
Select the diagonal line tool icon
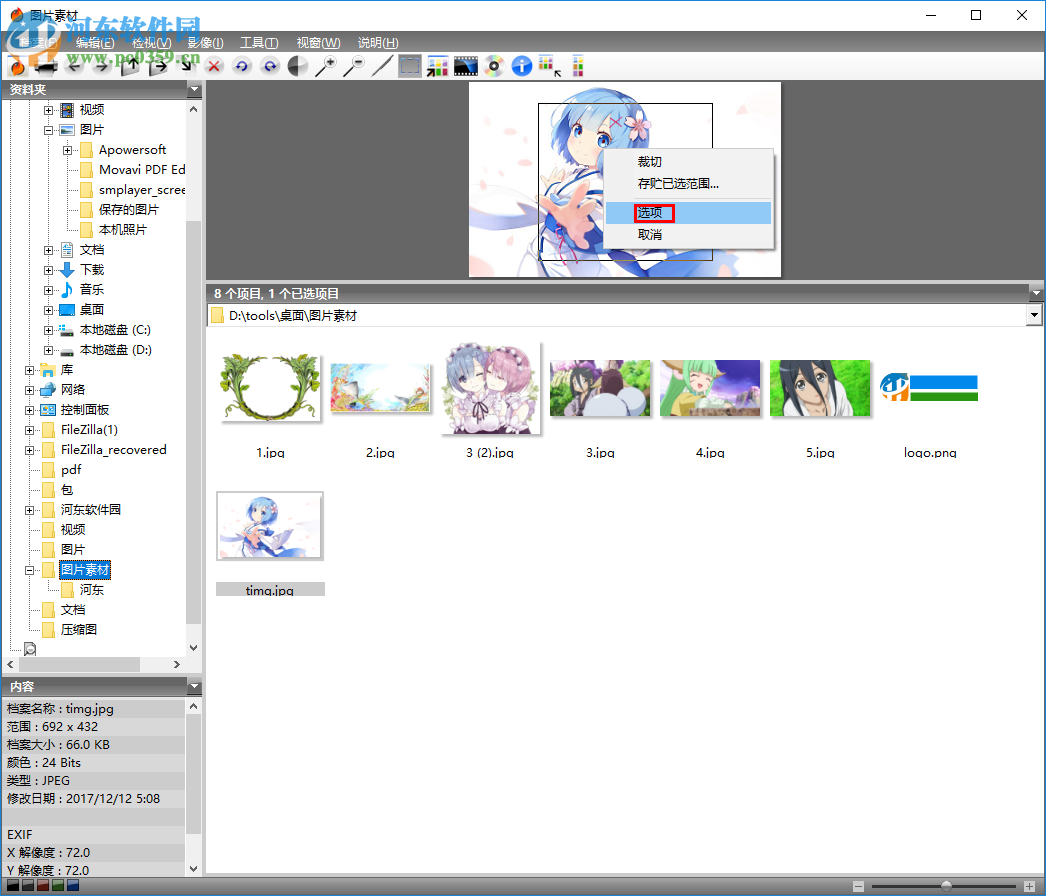point(382,66)
